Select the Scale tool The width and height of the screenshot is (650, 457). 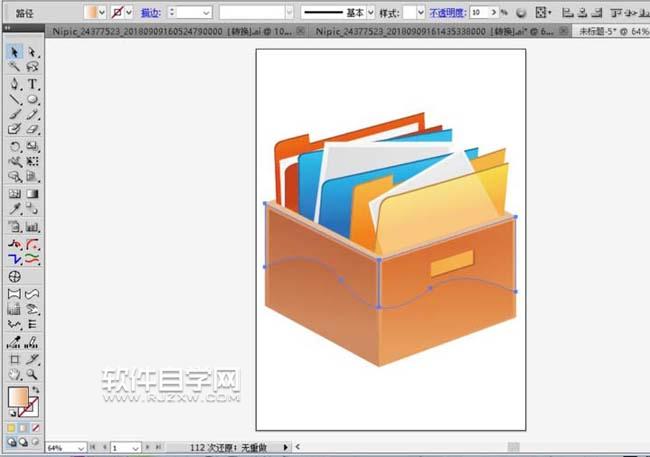click(x=32, y=146)
